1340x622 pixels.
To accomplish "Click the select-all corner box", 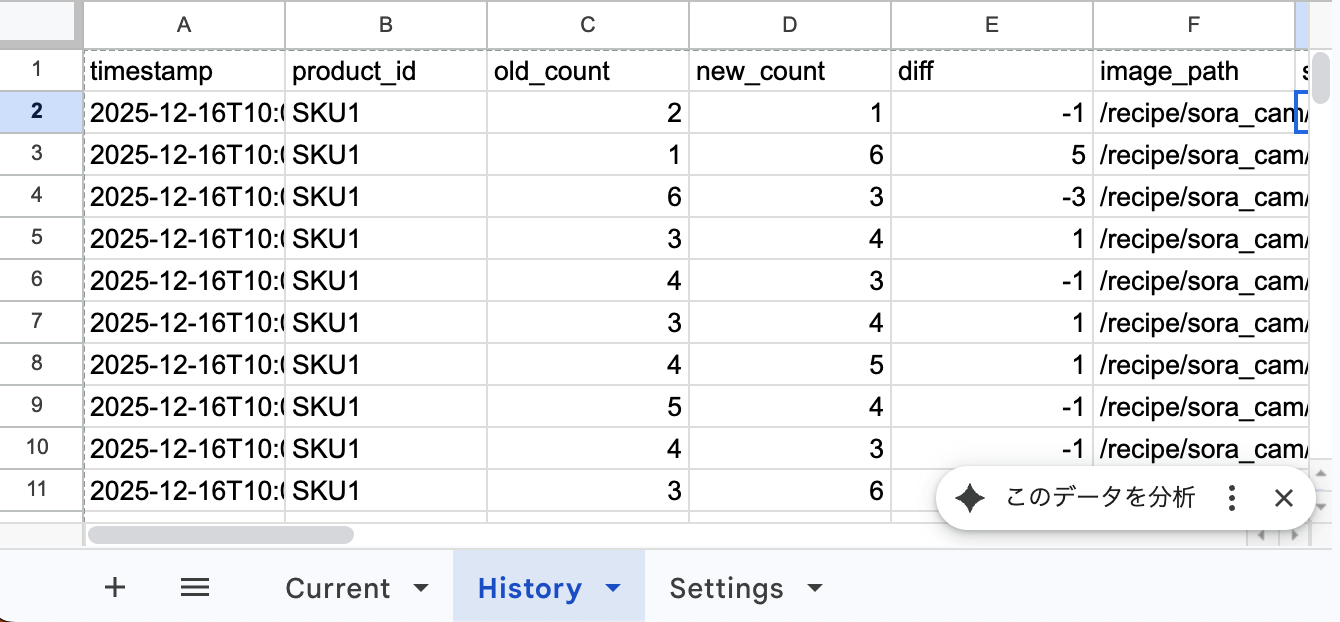I will pyautogui.click(x=41, y=24).
